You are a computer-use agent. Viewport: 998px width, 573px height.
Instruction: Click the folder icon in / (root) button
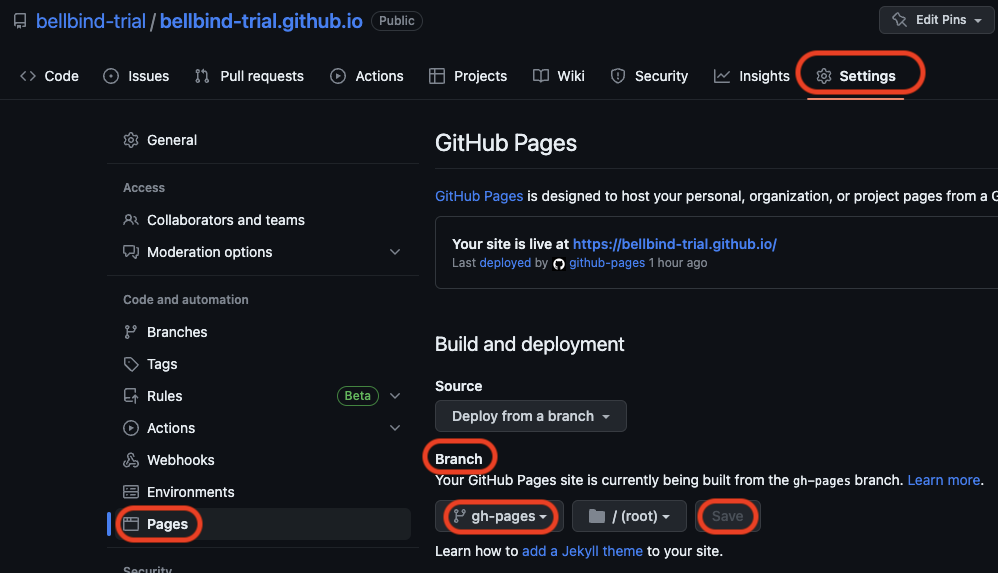[x=596, y=516]
